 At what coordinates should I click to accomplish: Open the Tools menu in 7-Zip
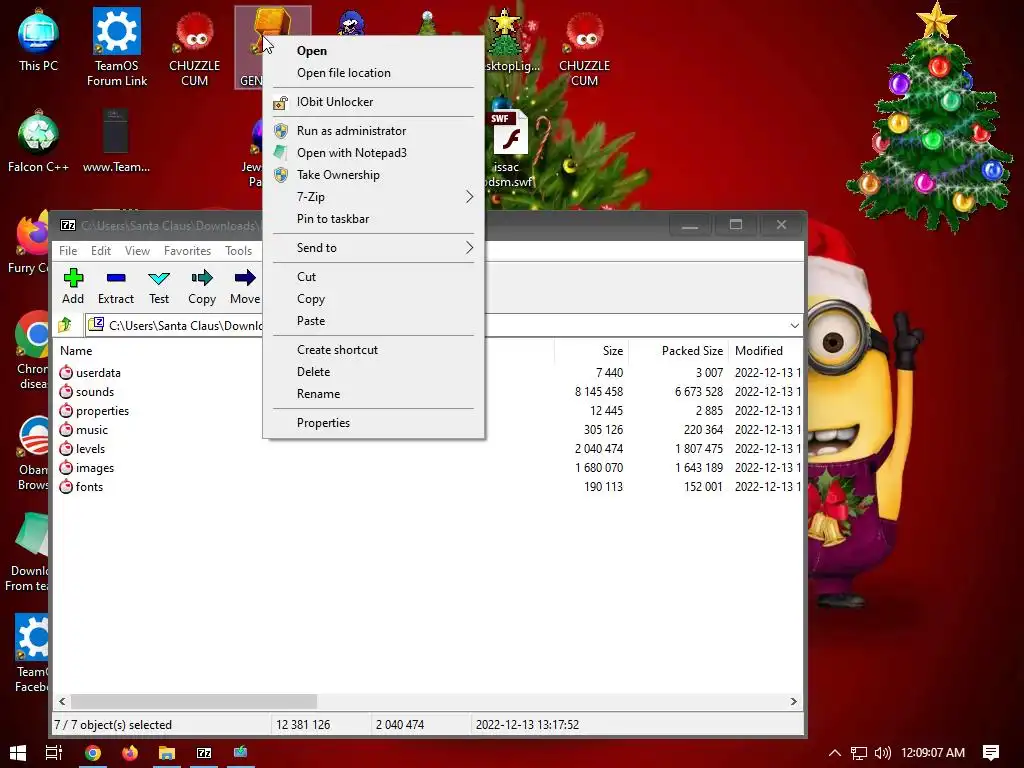[238, 251]
